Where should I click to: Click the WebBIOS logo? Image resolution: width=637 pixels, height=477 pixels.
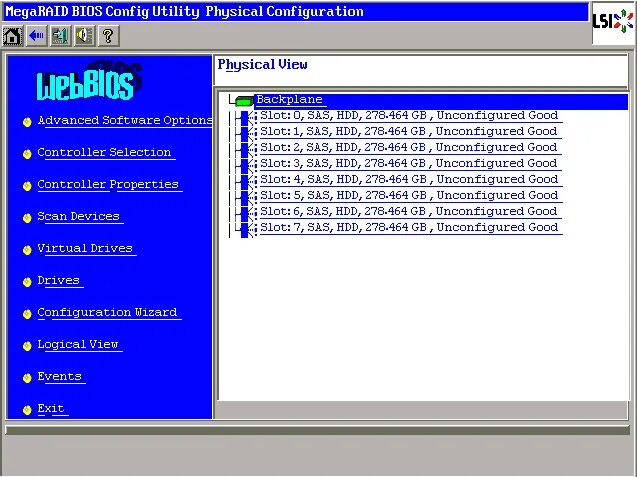[x=89, y=81]
